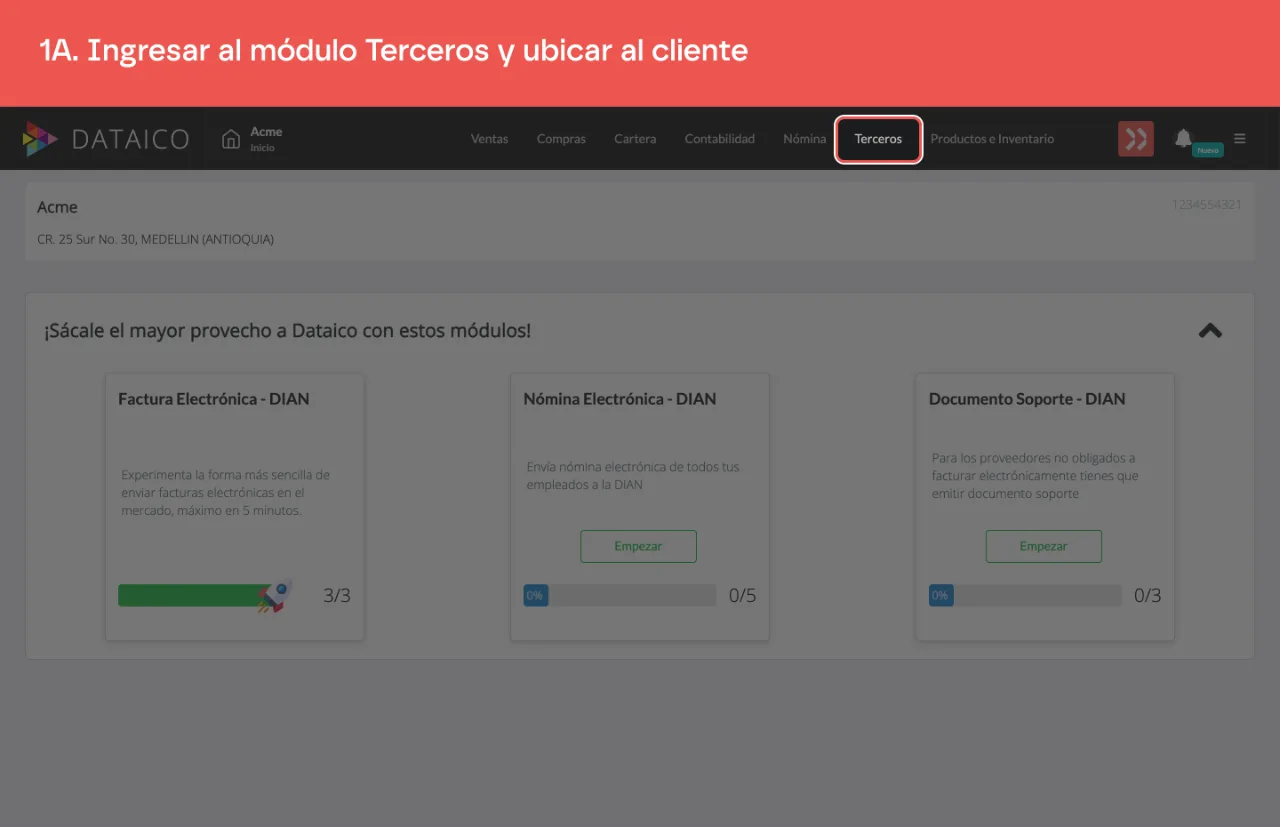The image size is (1280, 827).
Task: Collapse the modules panel with chevron
Action: 1210,330
